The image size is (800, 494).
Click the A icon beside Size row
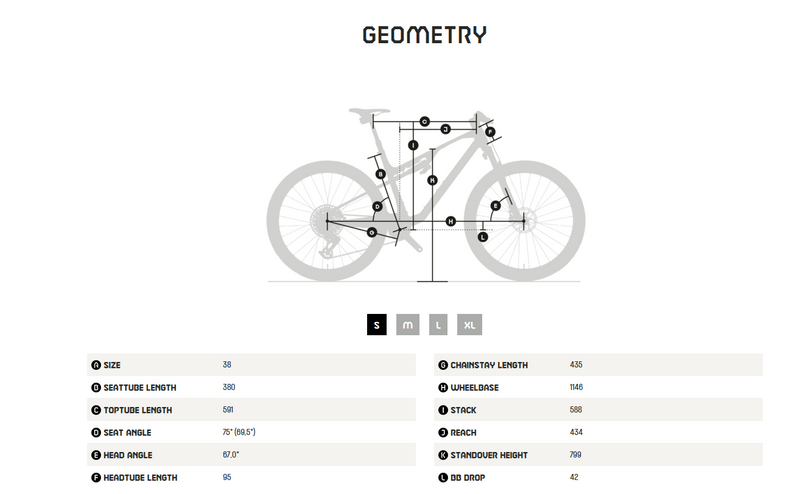96,365
